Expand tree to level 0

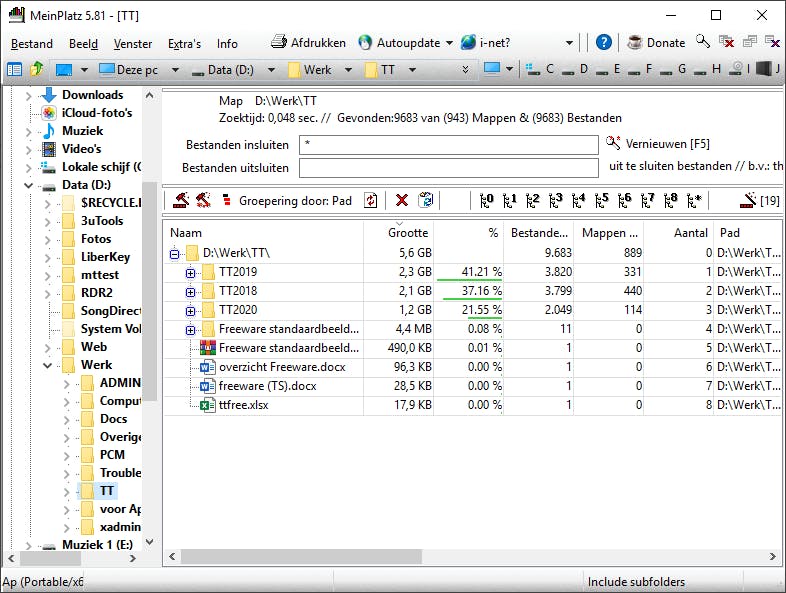click(x=486, y=201)
